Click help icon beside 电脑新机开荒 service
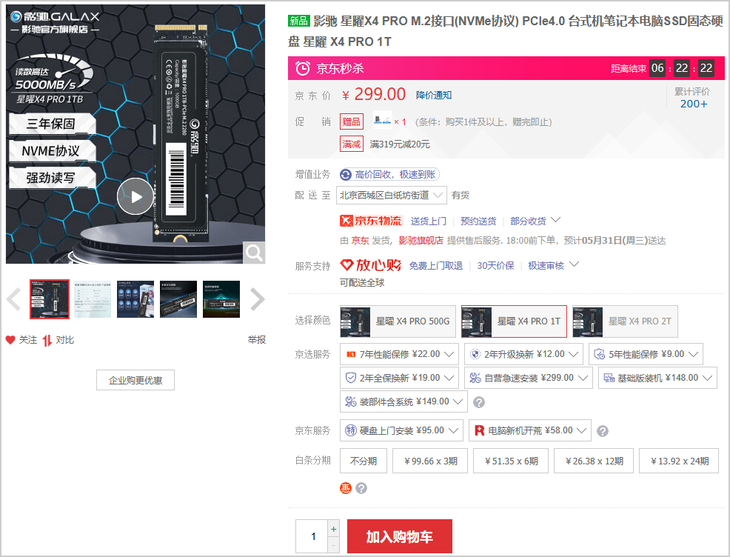 click(602, 432)
